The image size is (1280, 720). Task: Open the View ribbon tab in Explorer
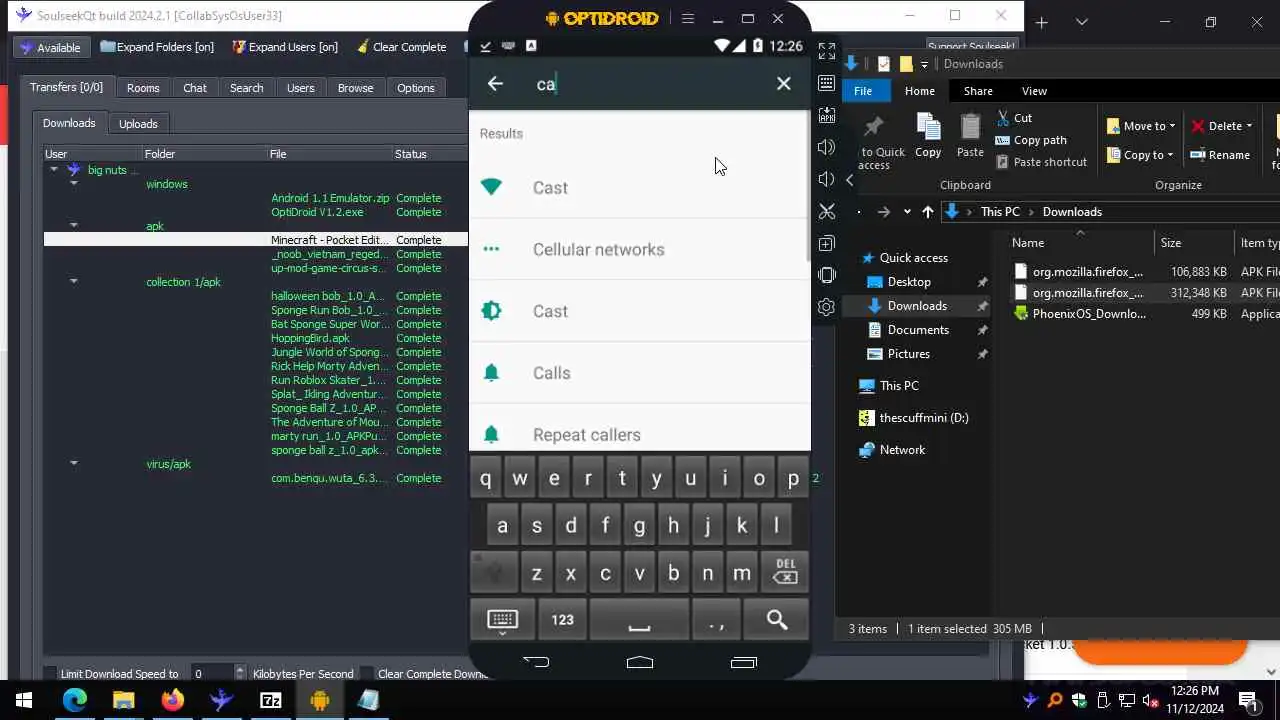(1034, 91)
